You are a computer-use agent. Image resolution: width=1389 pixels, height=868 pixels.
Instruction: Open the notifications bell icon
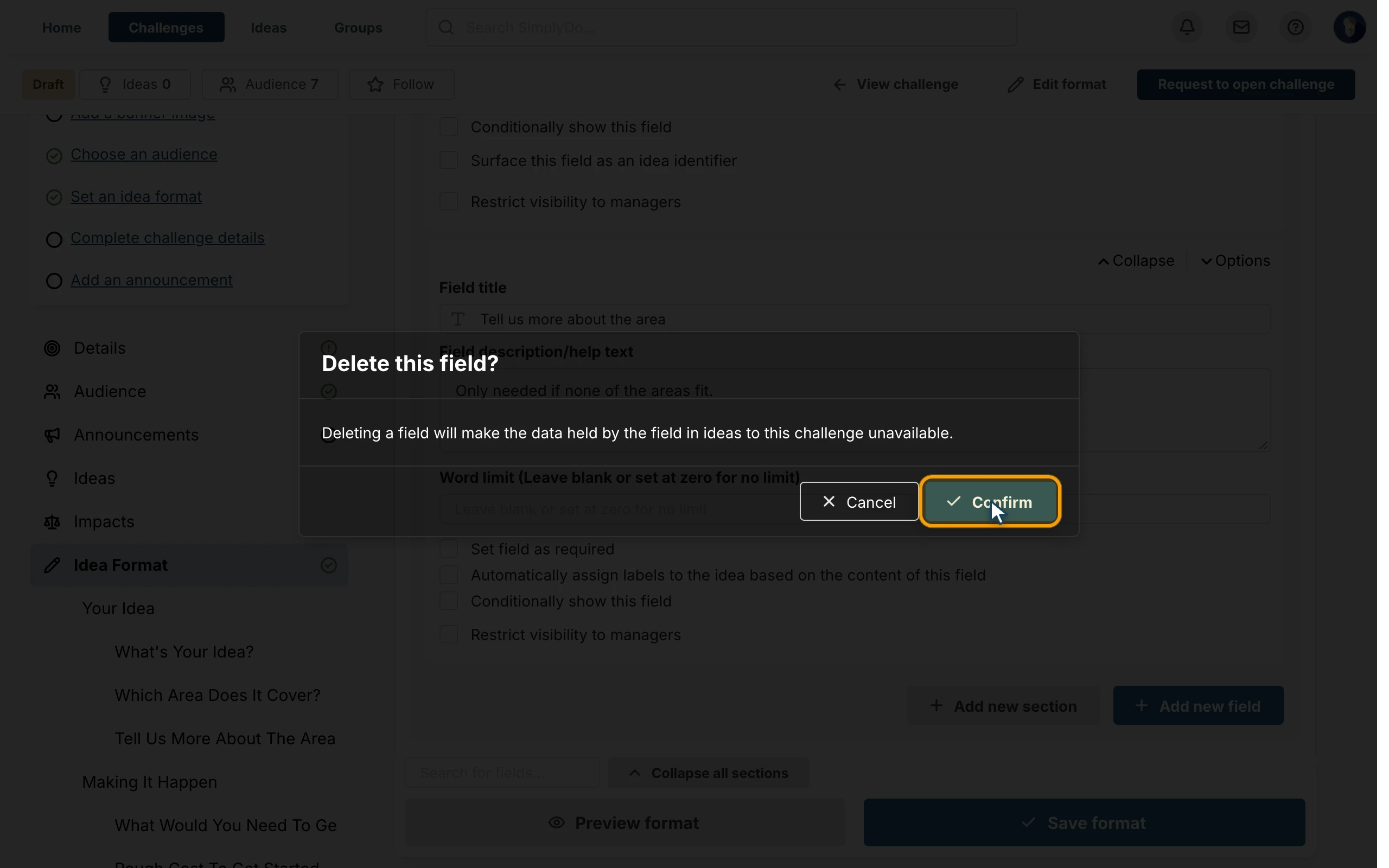point(1188,27)
